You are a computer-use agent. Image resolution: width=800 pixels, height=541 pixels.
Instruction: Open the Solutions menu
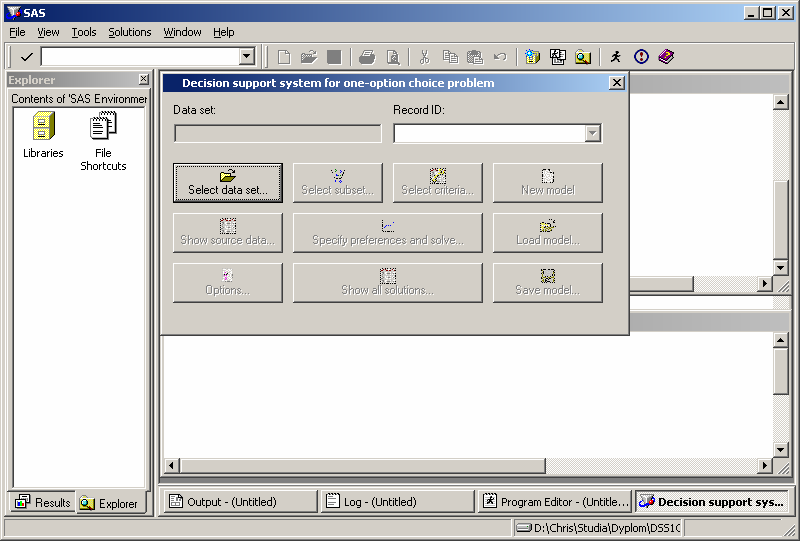tap(130, 32)
